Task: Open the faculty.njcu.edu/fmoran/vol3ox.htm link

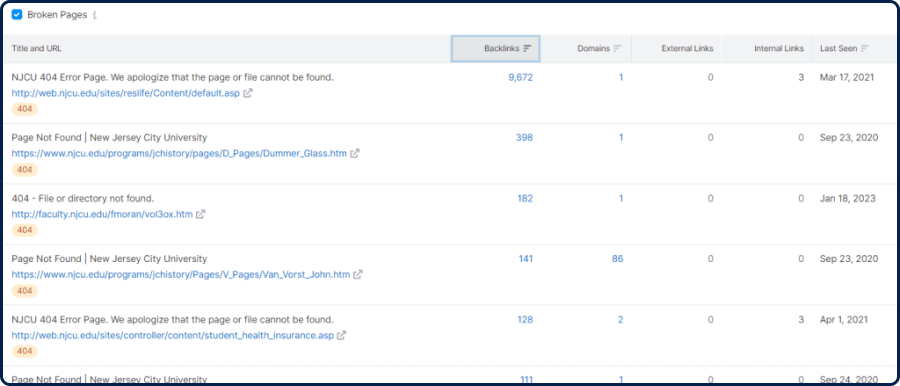Action: [x=103, y=214]
